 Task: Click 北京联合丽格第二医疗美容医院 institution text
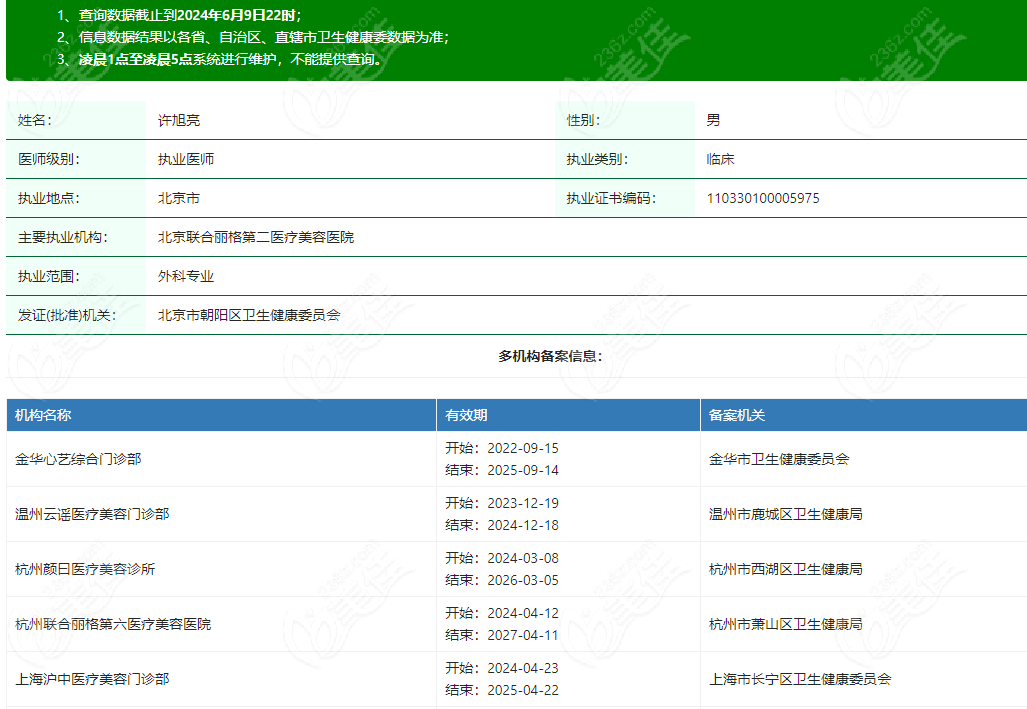(255, 237)
